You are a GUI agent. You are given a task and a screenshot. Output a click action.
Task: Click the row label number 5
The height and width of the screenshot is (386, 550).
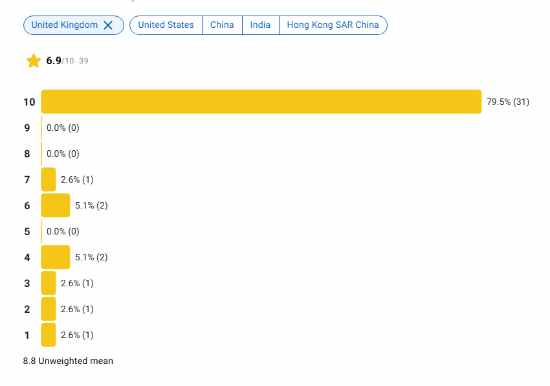(27, 232)
